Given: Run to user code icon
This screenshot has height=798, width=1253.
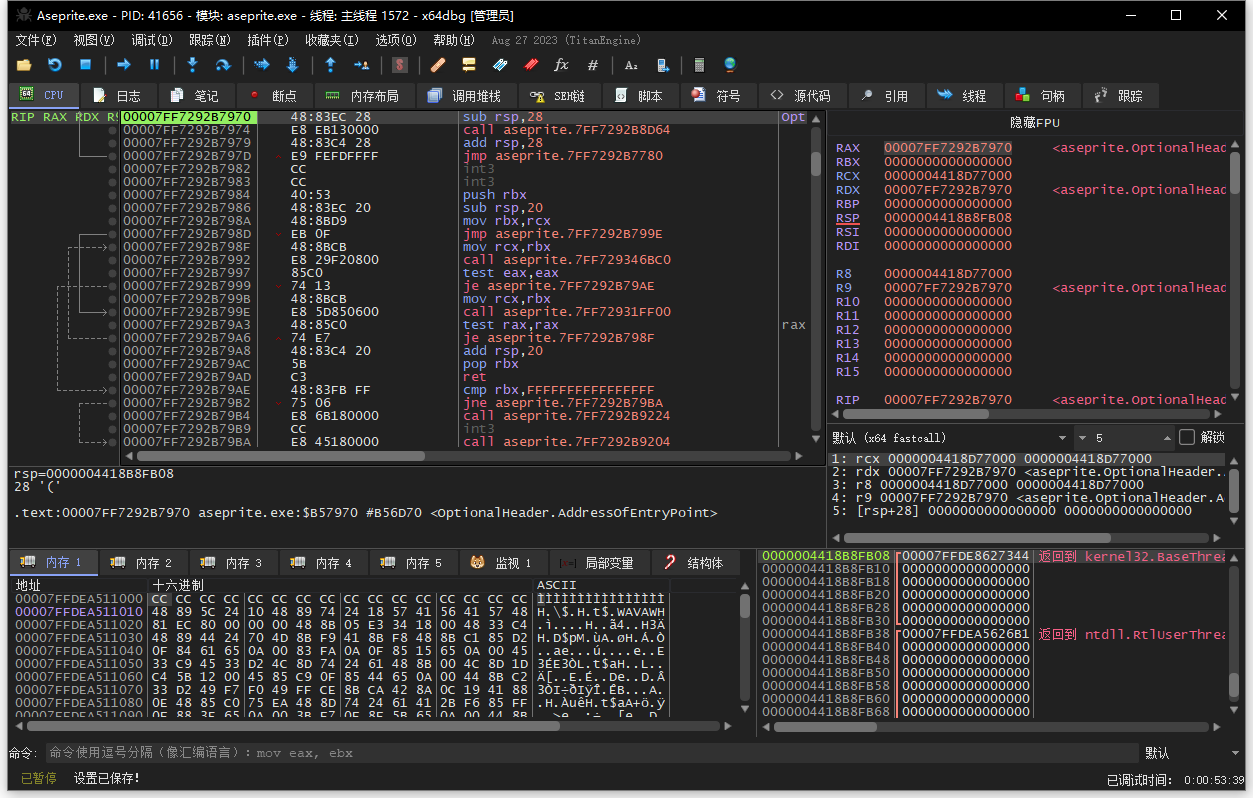Looking at the screenshot, I should 362,65.
